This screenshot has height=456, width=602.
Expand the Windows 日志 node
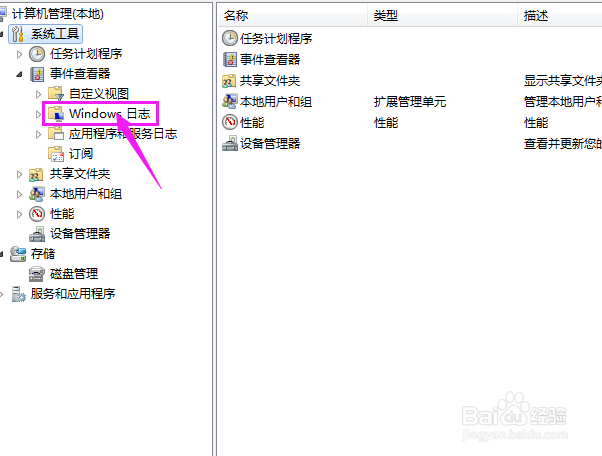tap(38, 114)
